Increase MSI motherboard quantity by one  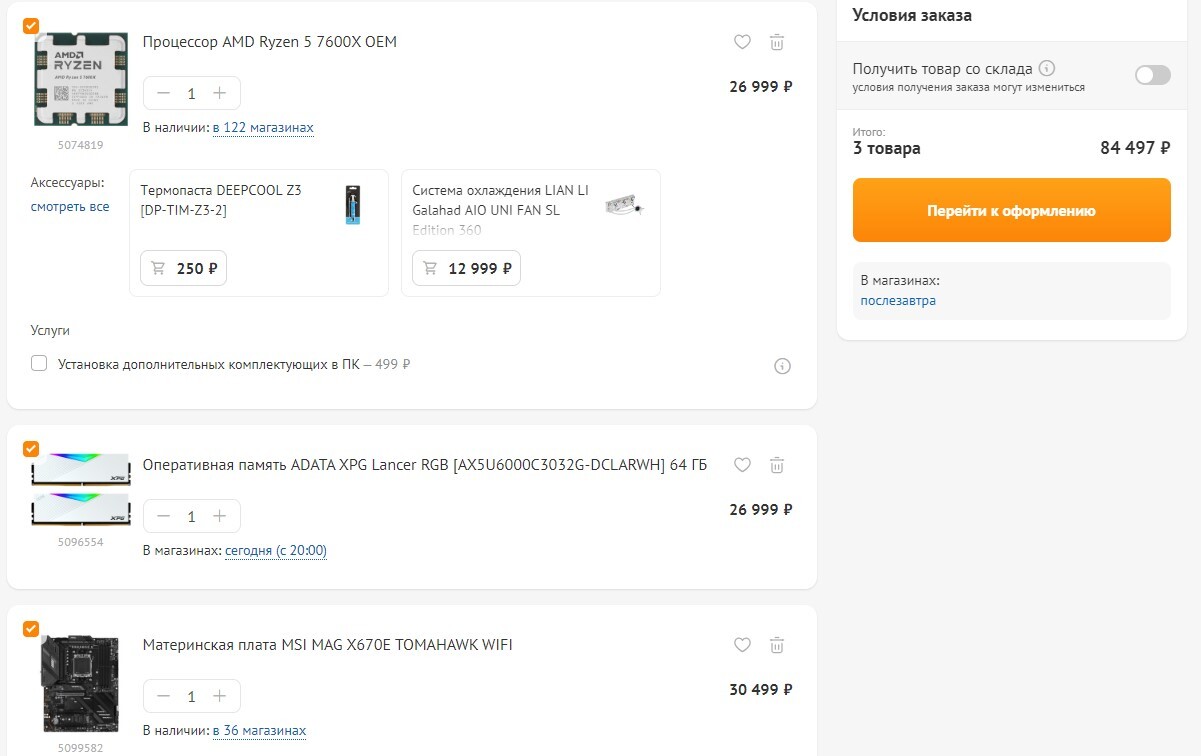(220, 696)
